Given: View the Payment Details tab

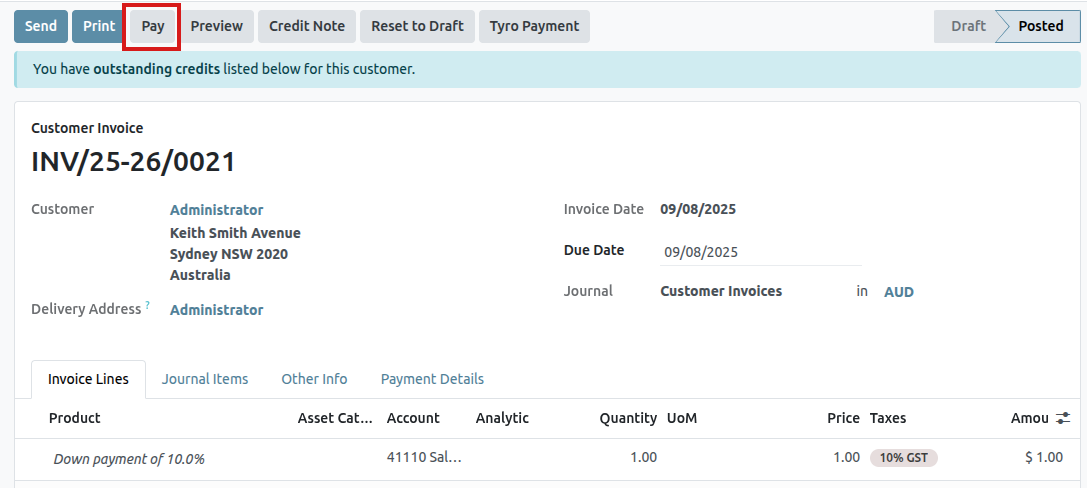Looking at the screenshot, I should (x=432, y=379).
